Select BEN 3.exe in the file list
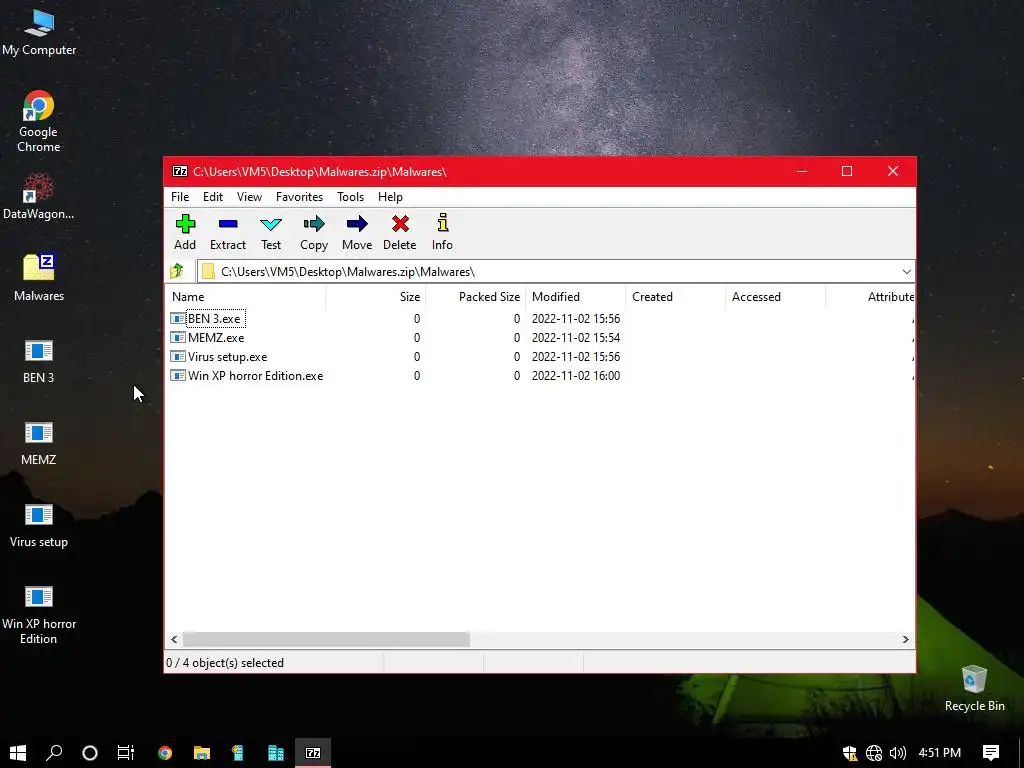 [x=214, y=319]
